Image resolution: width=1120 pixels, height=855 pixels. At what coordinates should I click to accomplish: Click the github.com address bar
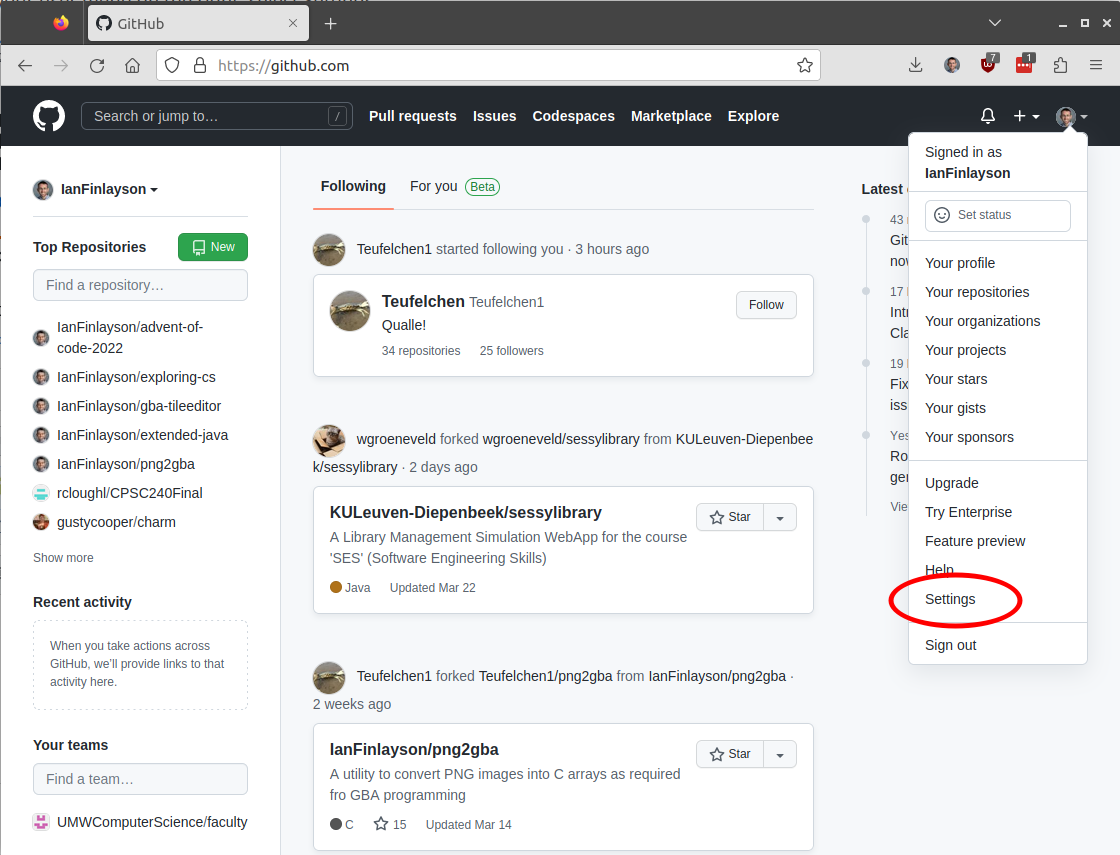click(488, 66)
